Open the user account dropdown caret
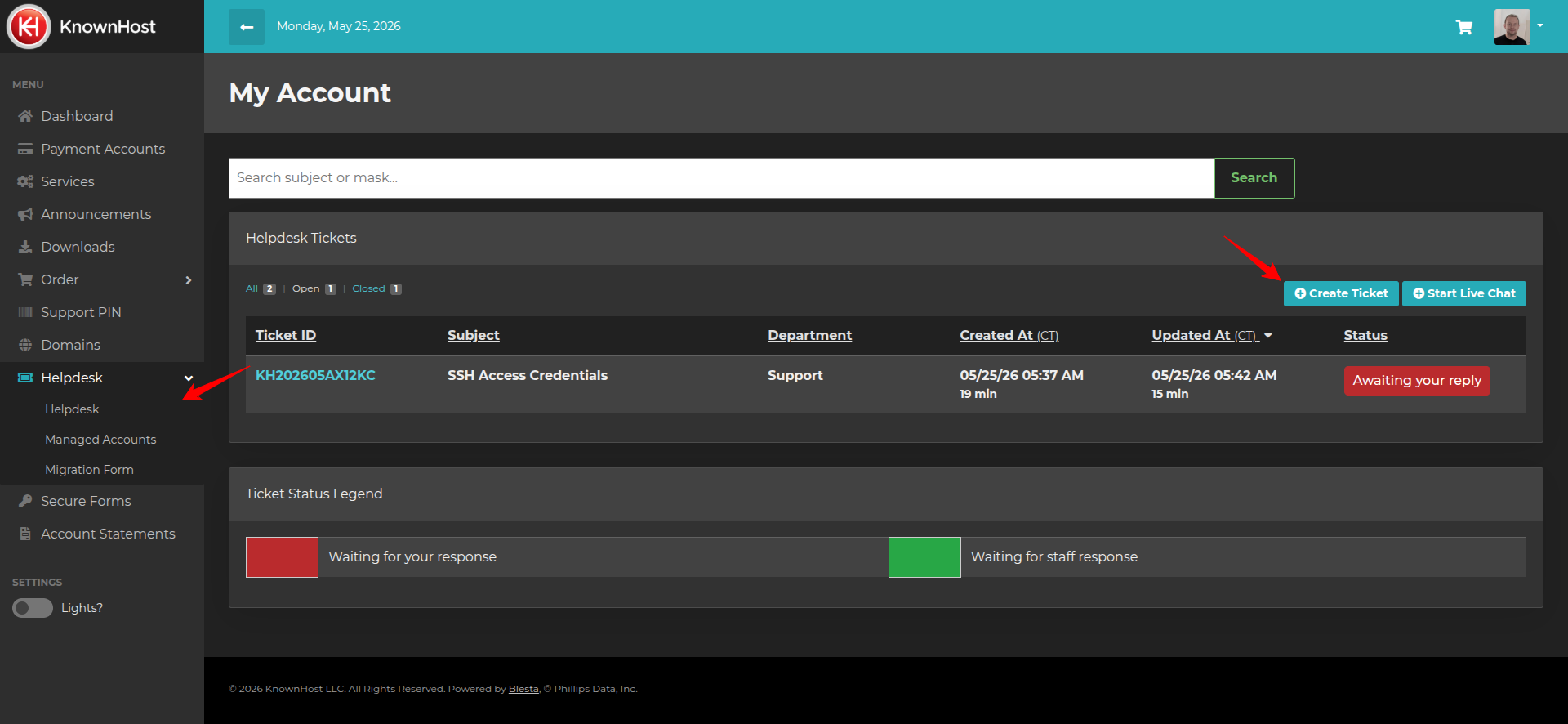Viewport: 1568px width, 724px height. click(1540, 25)
